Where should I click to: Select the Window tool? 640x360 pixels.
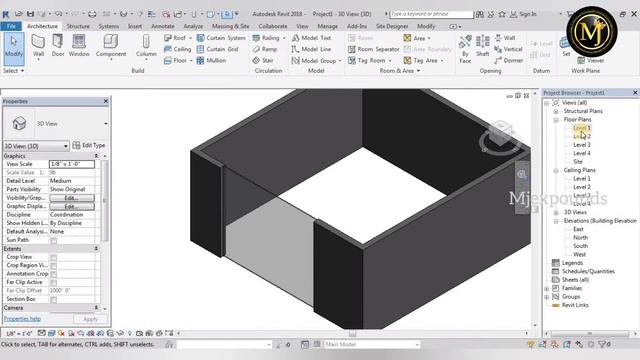(79, 46)
